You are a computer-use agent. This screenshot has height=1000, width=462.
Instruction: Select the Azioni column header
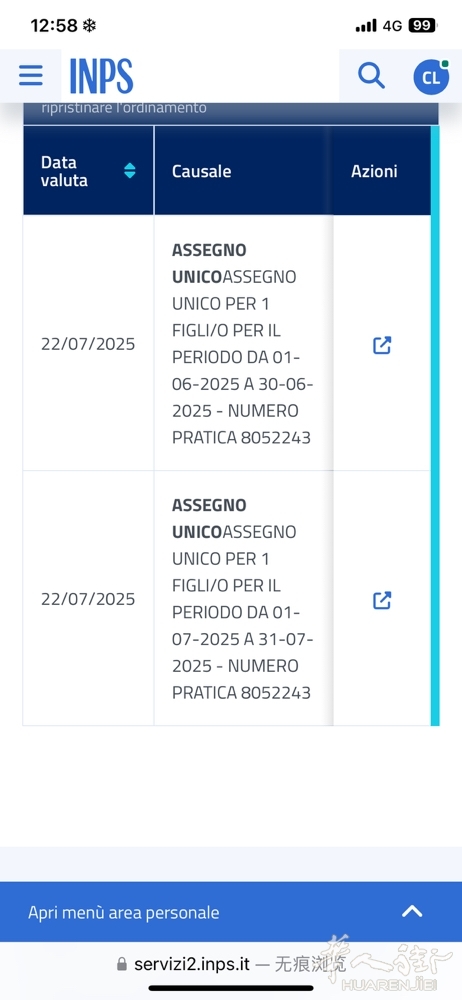(x=374, y=171)
